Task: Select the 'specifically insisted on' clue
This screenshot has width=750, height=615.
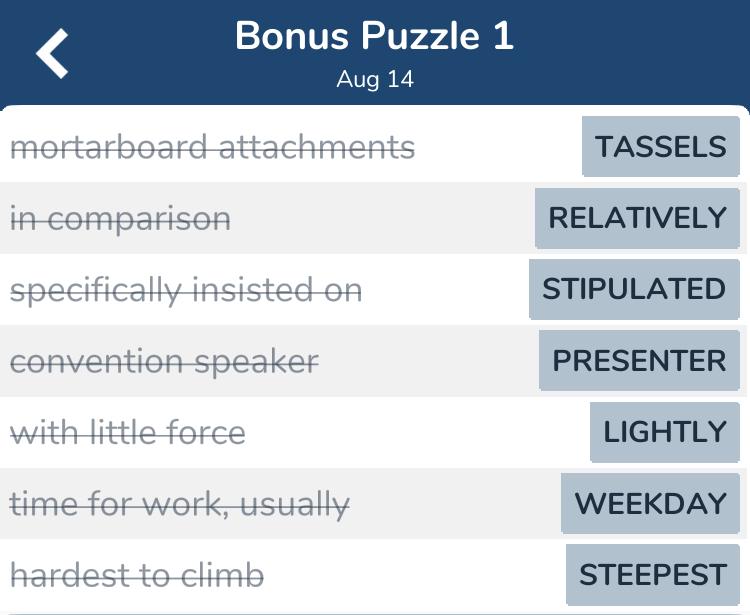Action: click(x=186, y=290)
